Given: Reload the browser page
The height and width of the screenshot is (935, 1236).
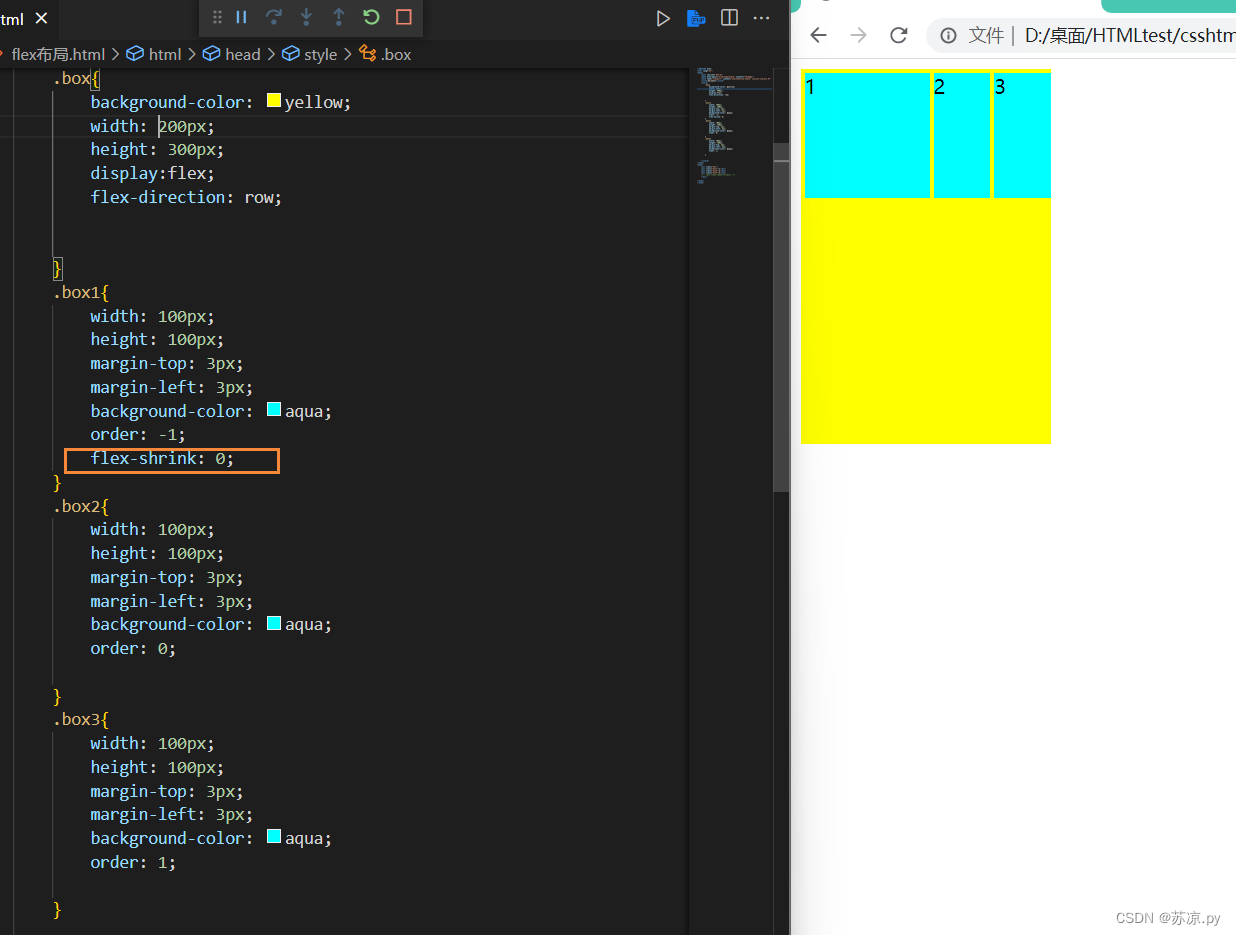Looking at the screenshot, I should 898,35.
